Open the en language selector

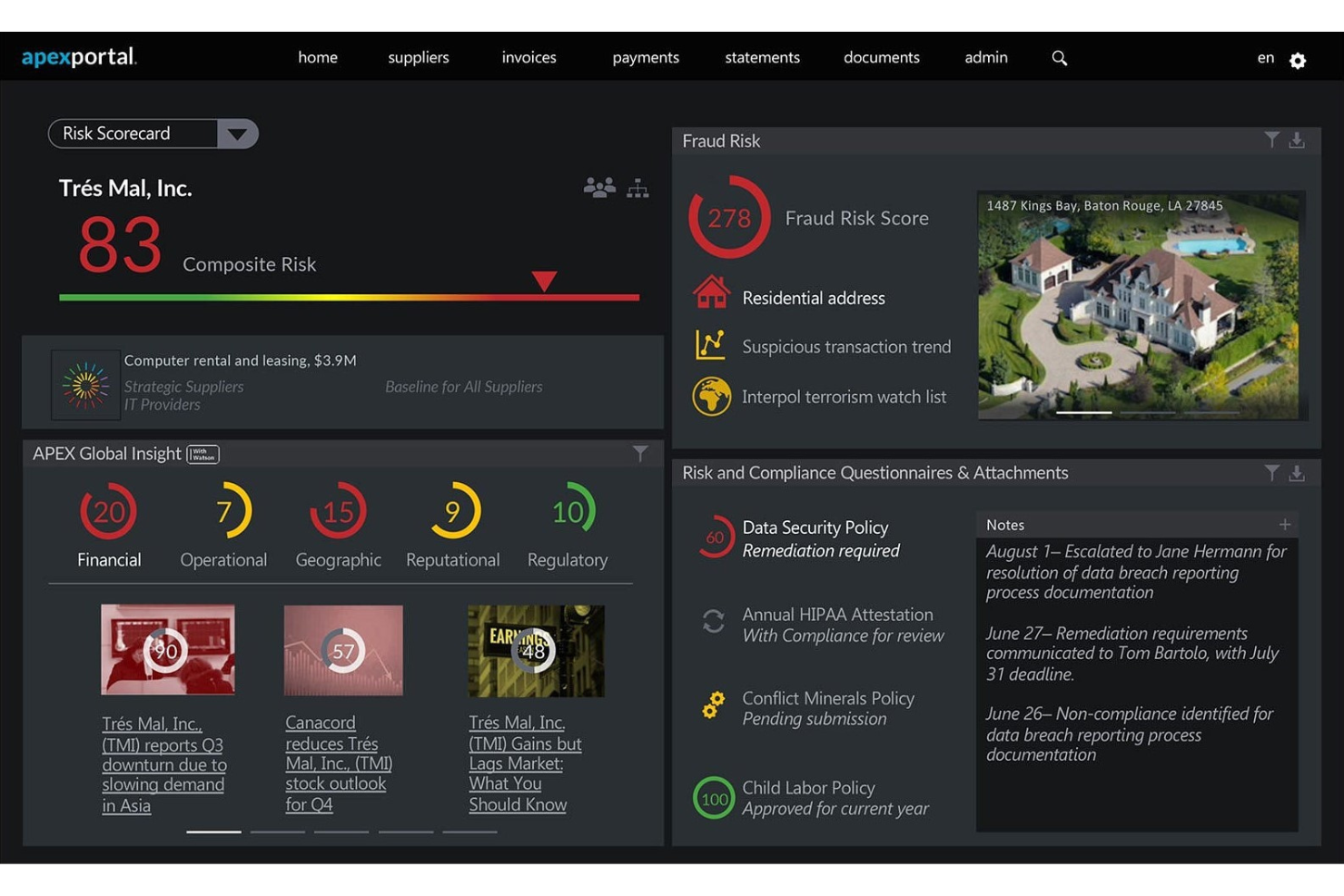[x=1265, y=58]
